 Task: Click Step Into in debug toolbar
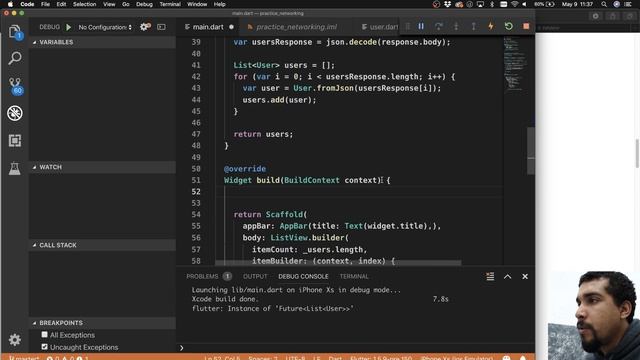click(456, 27)
